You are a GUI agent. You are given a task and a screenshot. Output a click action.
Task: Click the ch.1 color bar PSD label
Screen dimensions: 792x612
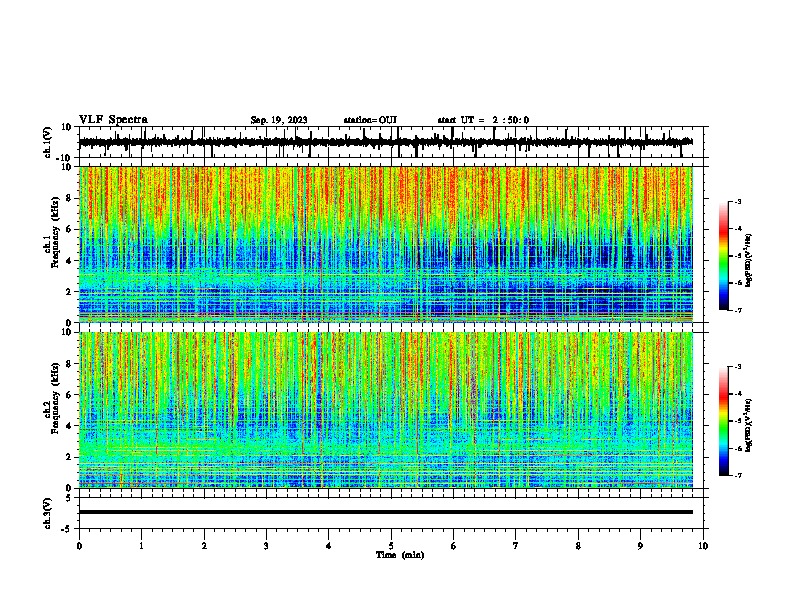point(748,261)
